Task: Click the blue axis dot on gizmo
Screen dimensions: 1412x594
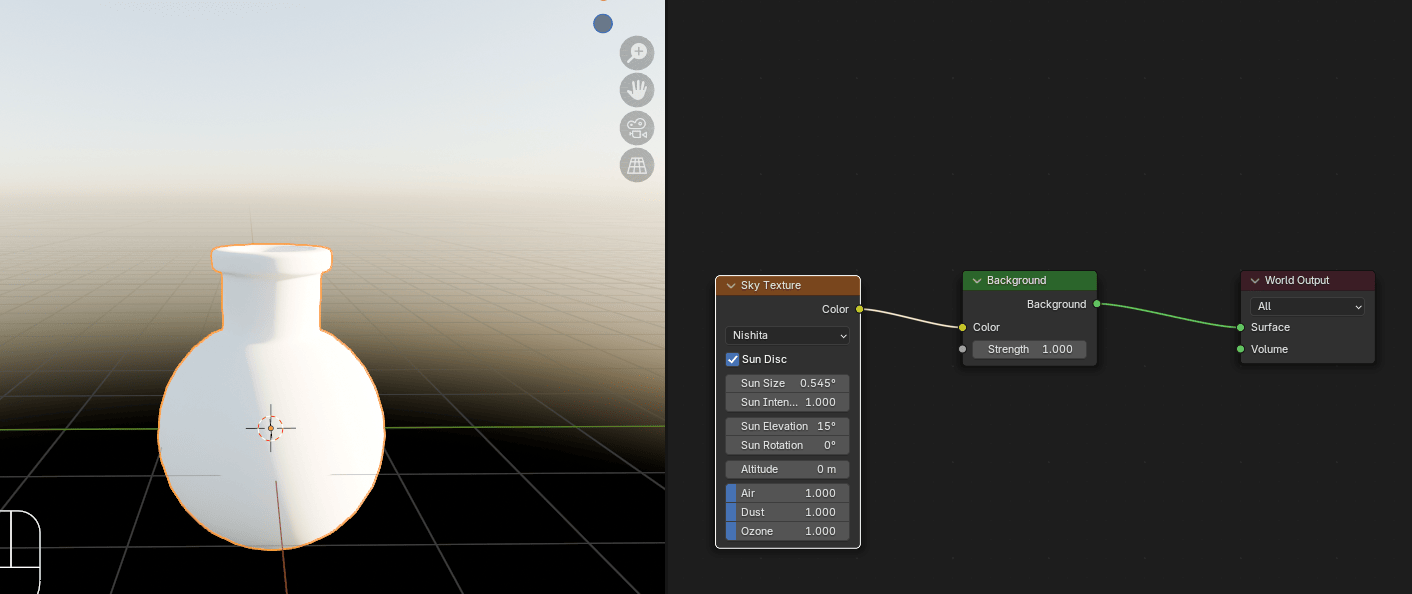Action: pos(603,23)
